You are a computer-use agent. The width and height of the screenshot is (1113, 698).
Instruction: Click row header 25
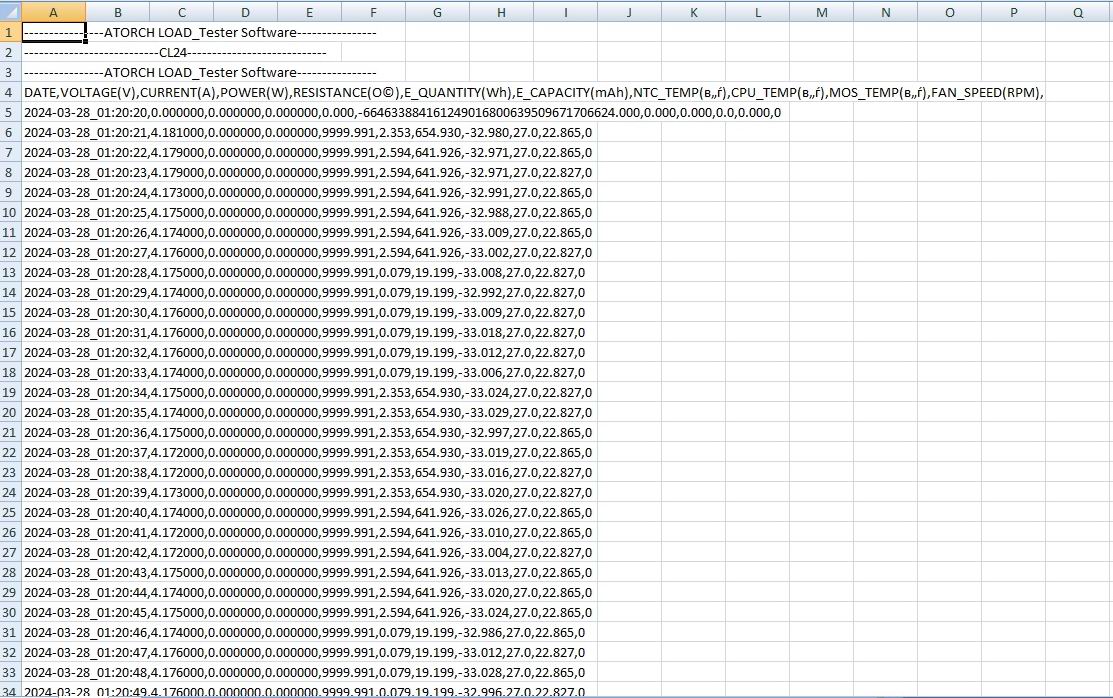[10, 512]
